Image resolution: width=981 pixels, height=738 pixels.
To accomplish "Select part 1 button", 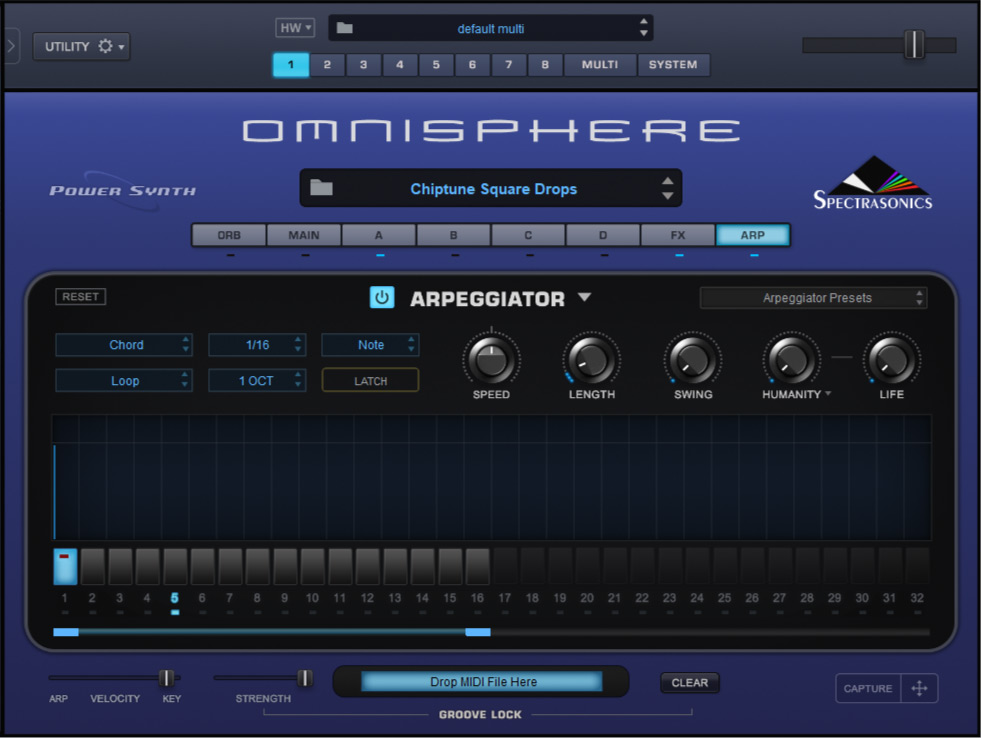I will coord(291,64).
